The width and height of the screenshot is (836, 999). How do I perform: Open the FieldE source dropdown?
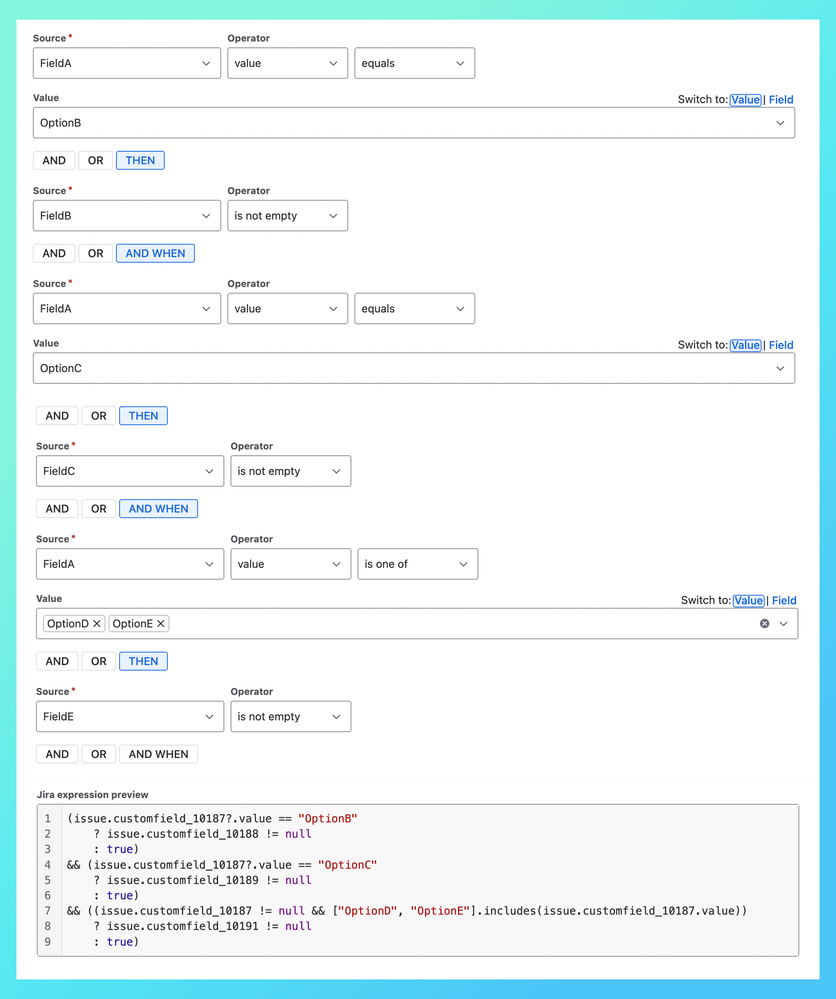coord(130,717)
